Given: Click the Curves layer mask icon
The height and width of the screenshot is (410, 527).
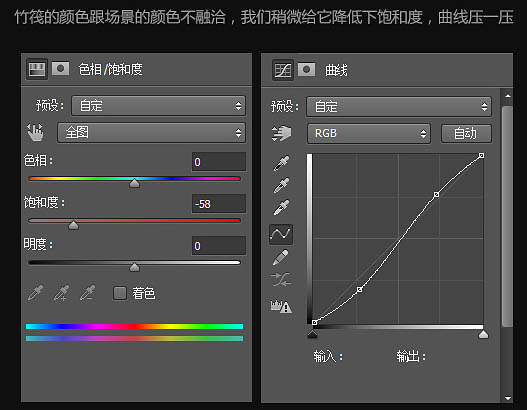Looking at the screenshot, I should coord(307,70).
